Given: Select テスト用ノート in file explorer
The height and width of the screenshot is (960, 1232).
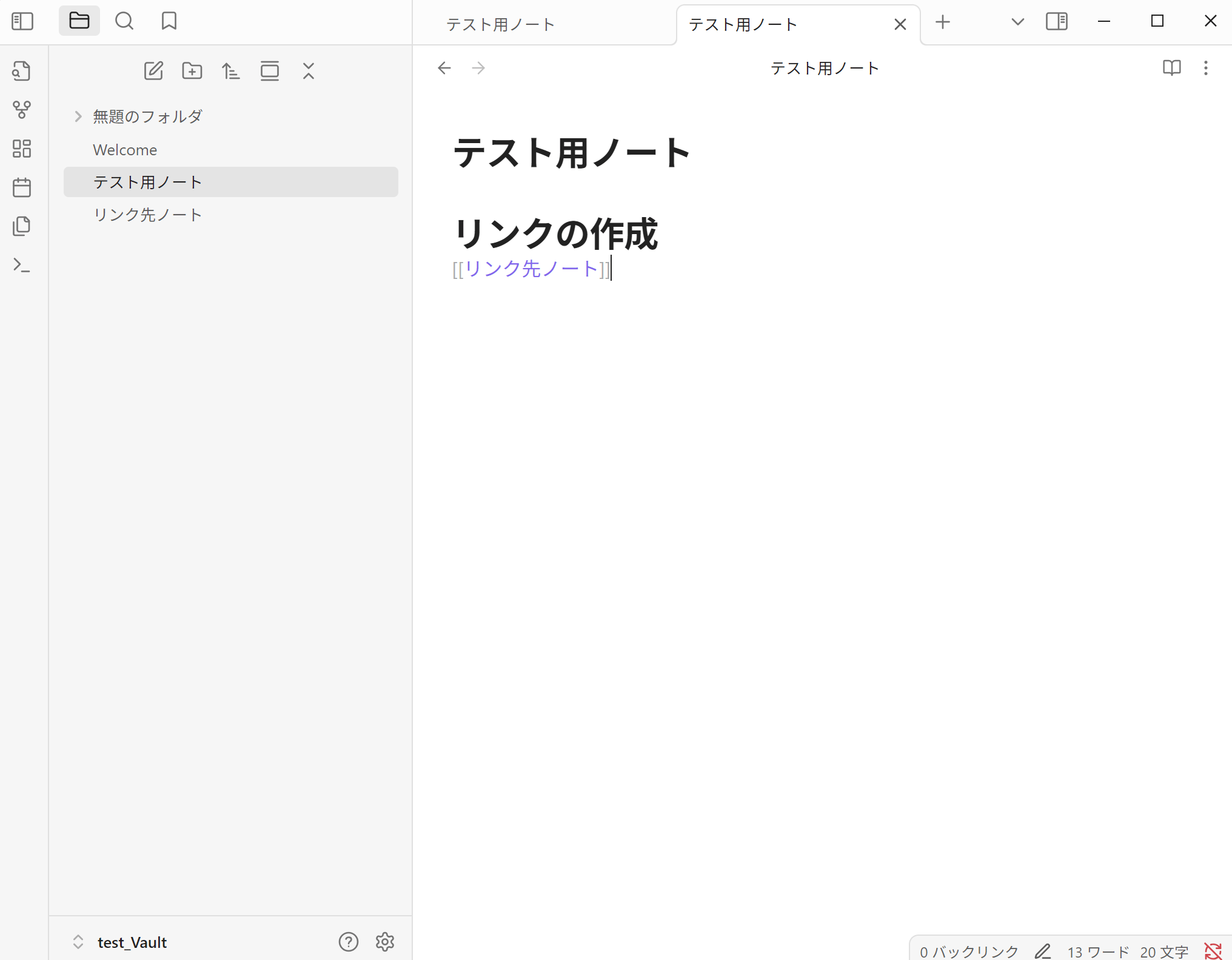Looking at the screenshot, I should point(230,182).
